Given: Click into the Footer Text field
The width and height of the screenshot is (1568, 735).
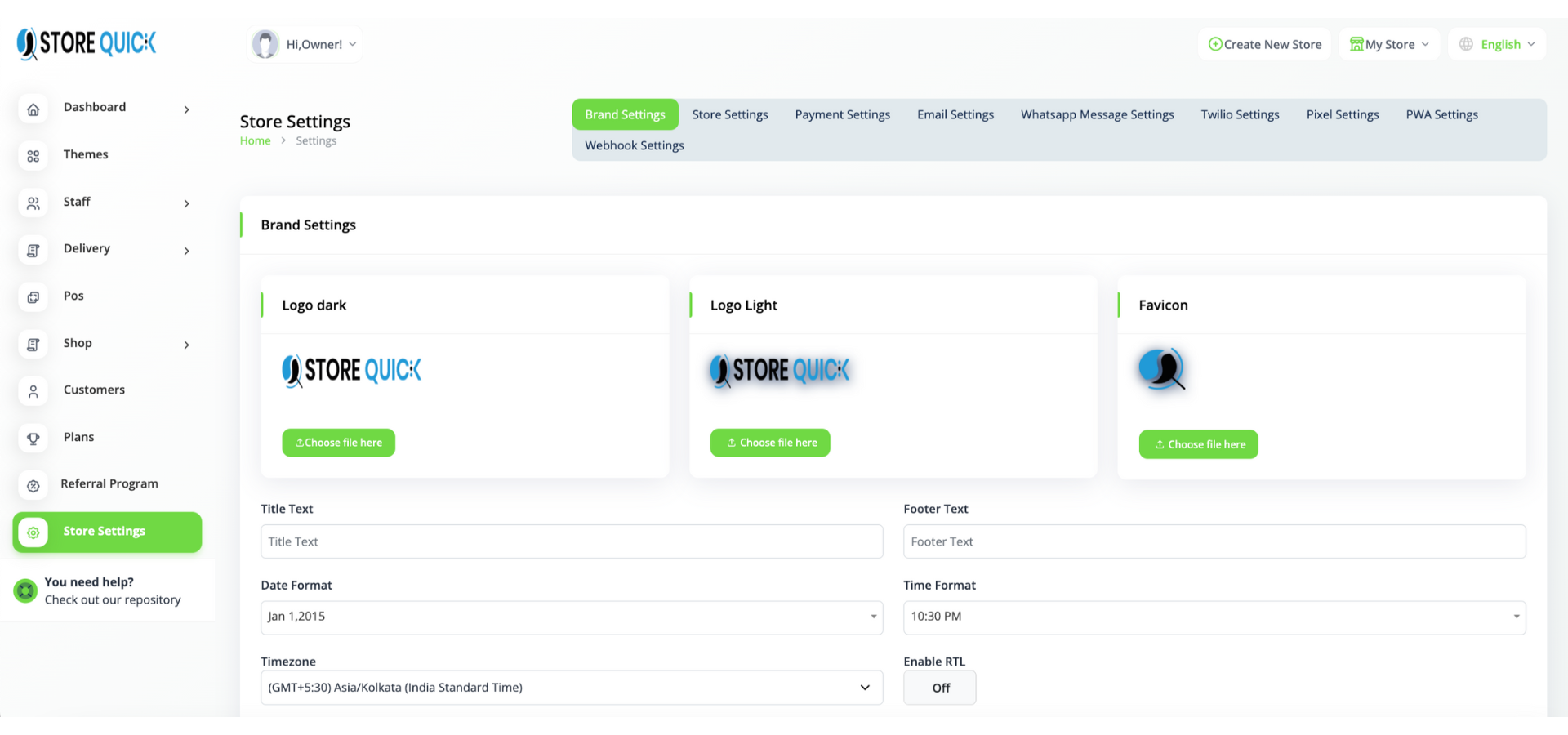Looking at the screenshot, I should 1214,541.
